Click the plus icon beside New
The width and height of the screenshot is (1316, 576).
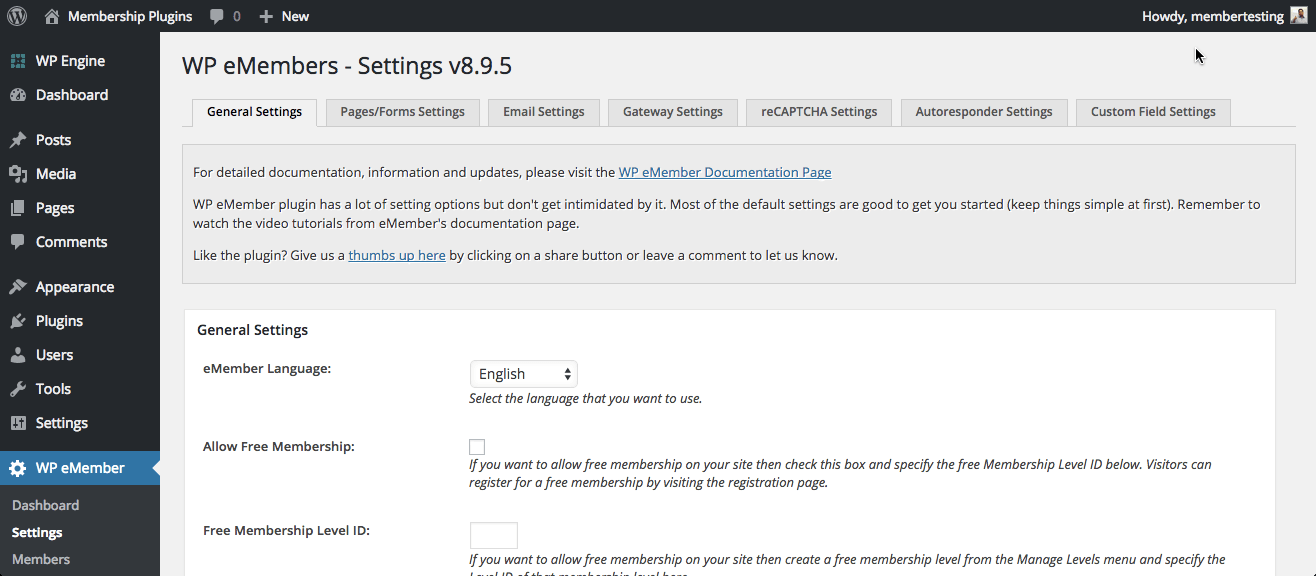(x=266, y=16)
